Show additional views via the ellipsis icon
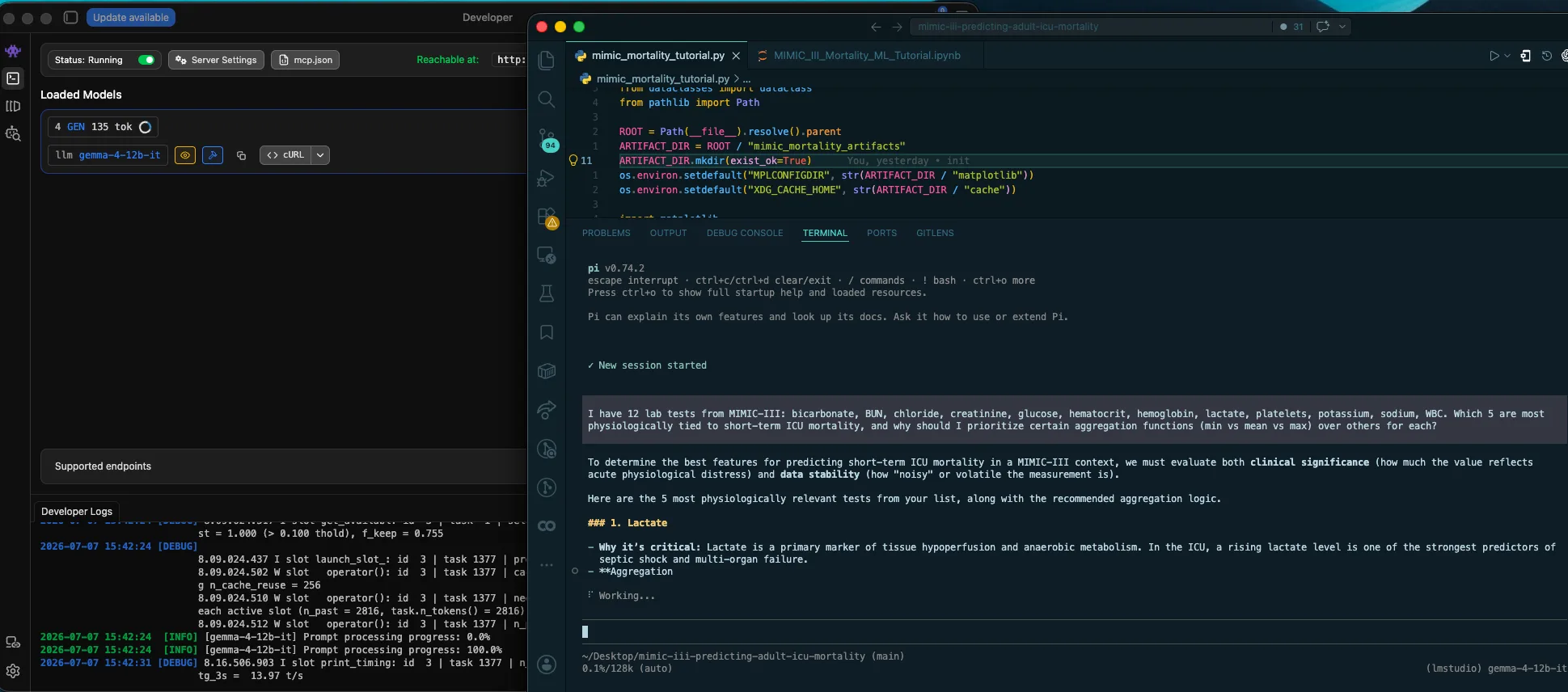The width and height of the screenshot is (1568, 692). click(547, 565)
